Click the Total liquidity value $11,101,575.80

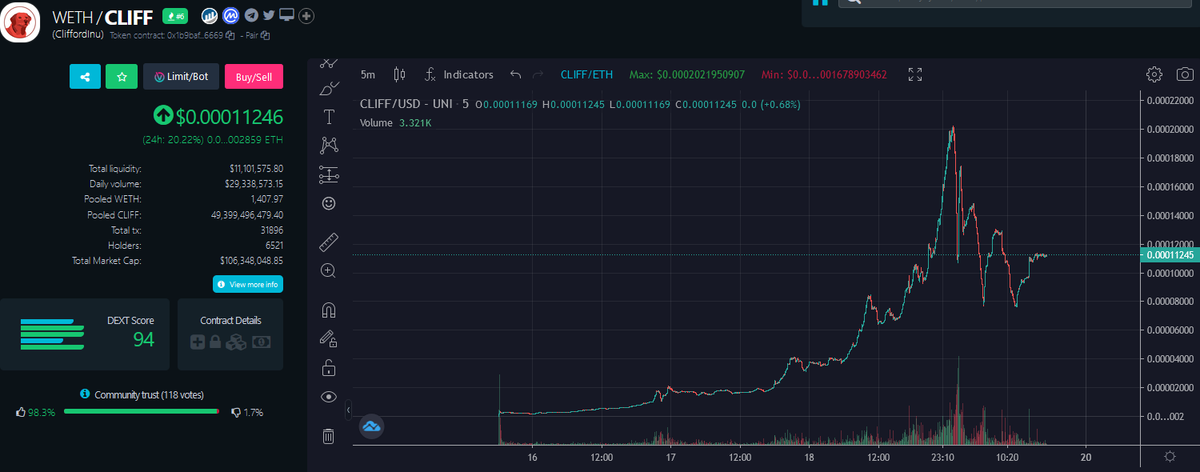click(x=256, y=168)
